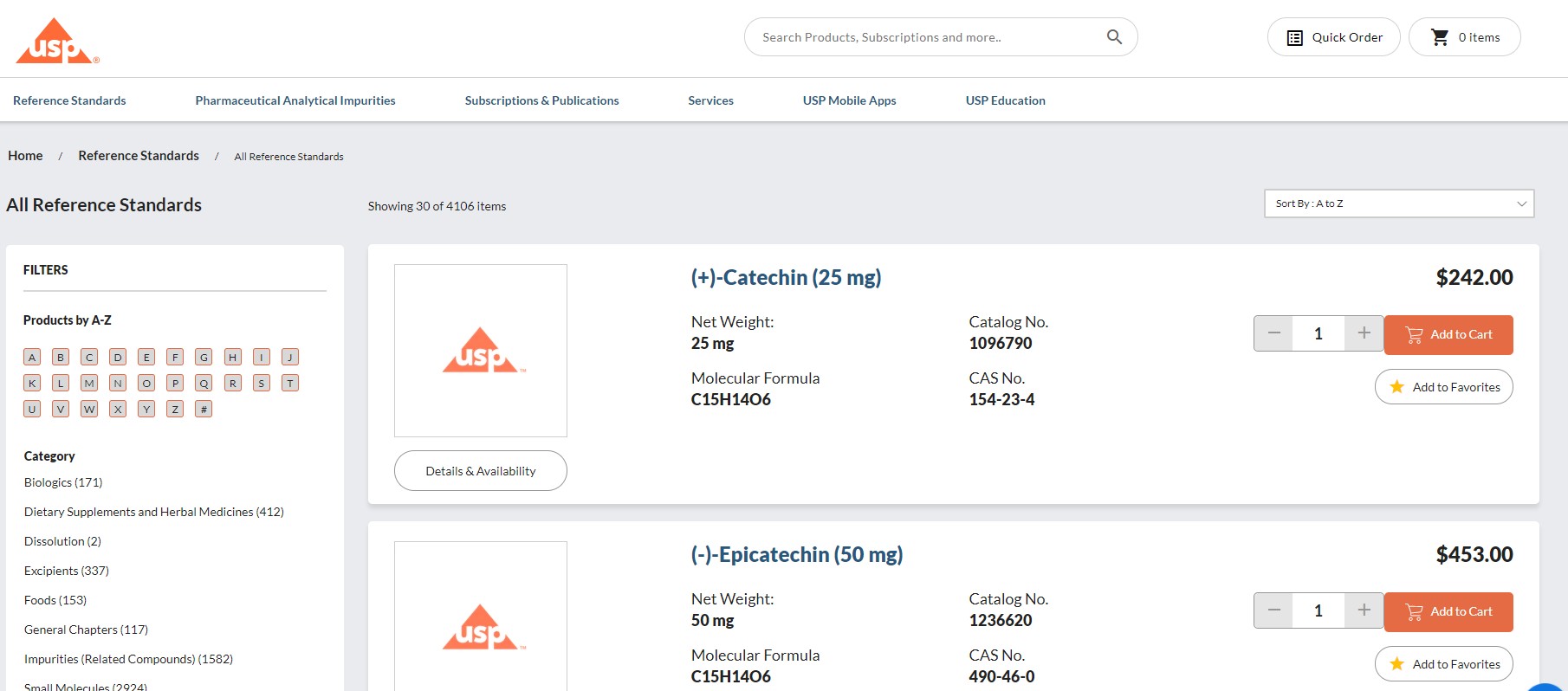This screenshot has height=691, width=1568.
Task: Select Biologics category filter
Action: (x=63, y=482)
